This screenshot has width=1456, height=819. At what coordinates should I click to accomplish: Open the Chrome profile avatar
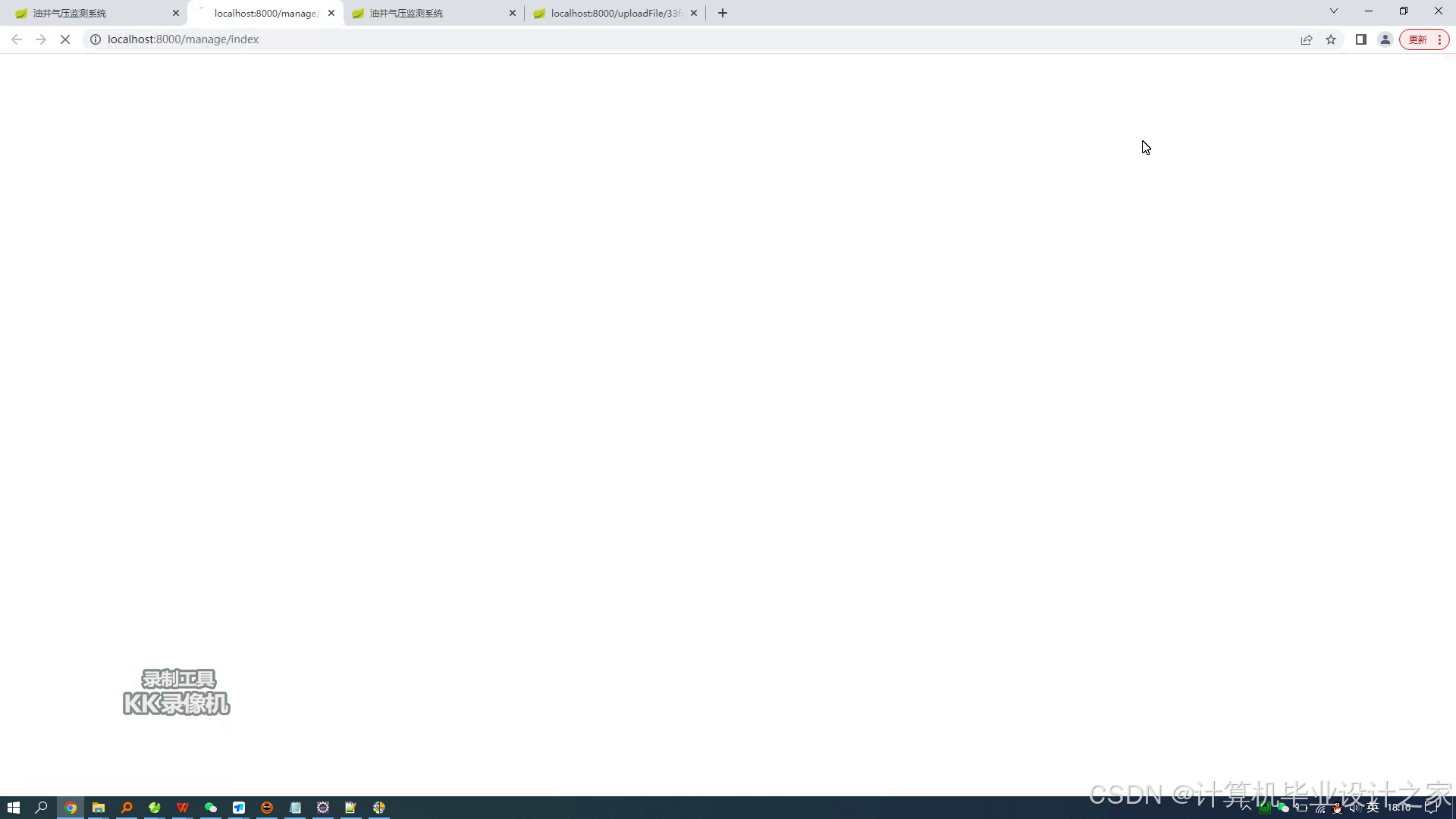pos(1385,39)
